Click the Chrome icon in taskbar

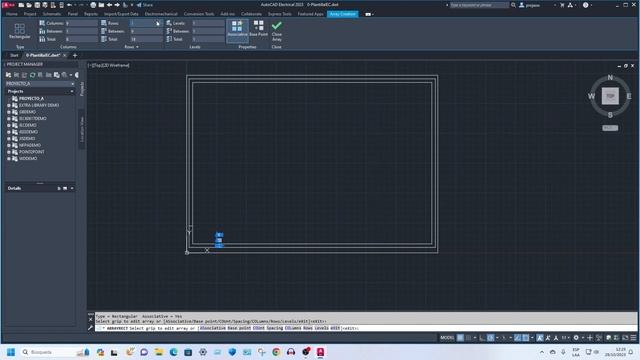pos(276,352)
